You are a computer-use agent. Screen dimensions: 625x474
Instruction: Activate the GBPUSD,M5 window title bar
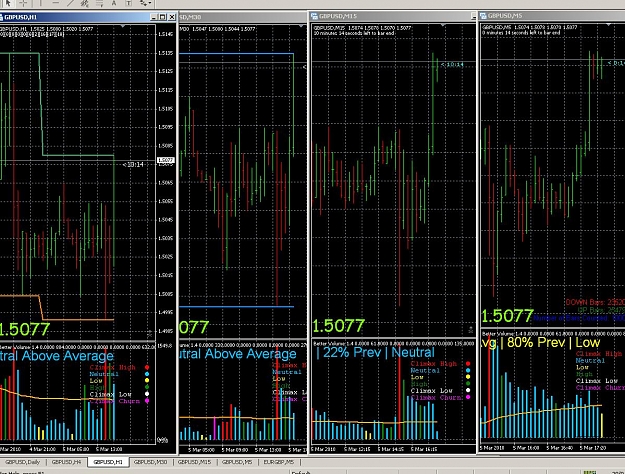click(x=552, y=16)
